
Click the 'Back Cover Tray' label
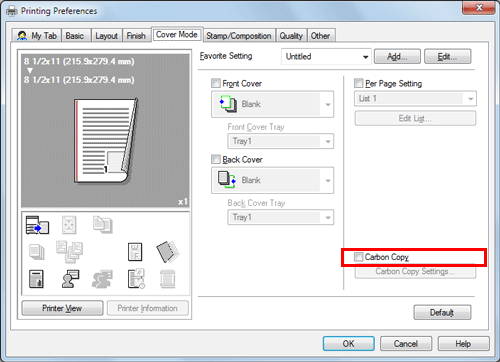(x=256, y=203)
